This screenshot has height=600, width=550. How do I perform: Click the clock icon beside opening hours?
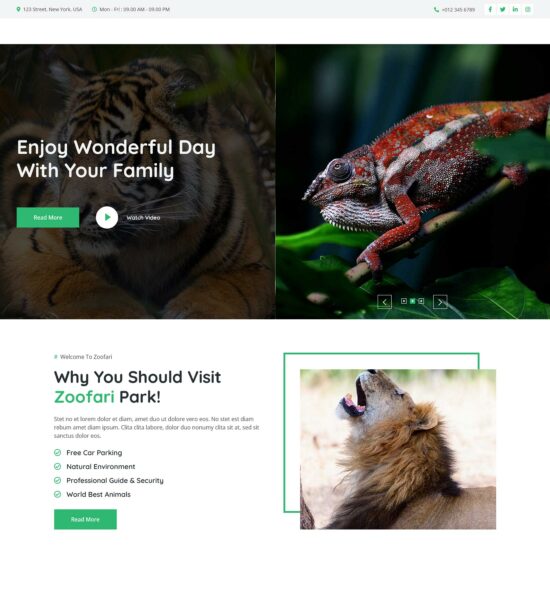click(x=94, y=9)
